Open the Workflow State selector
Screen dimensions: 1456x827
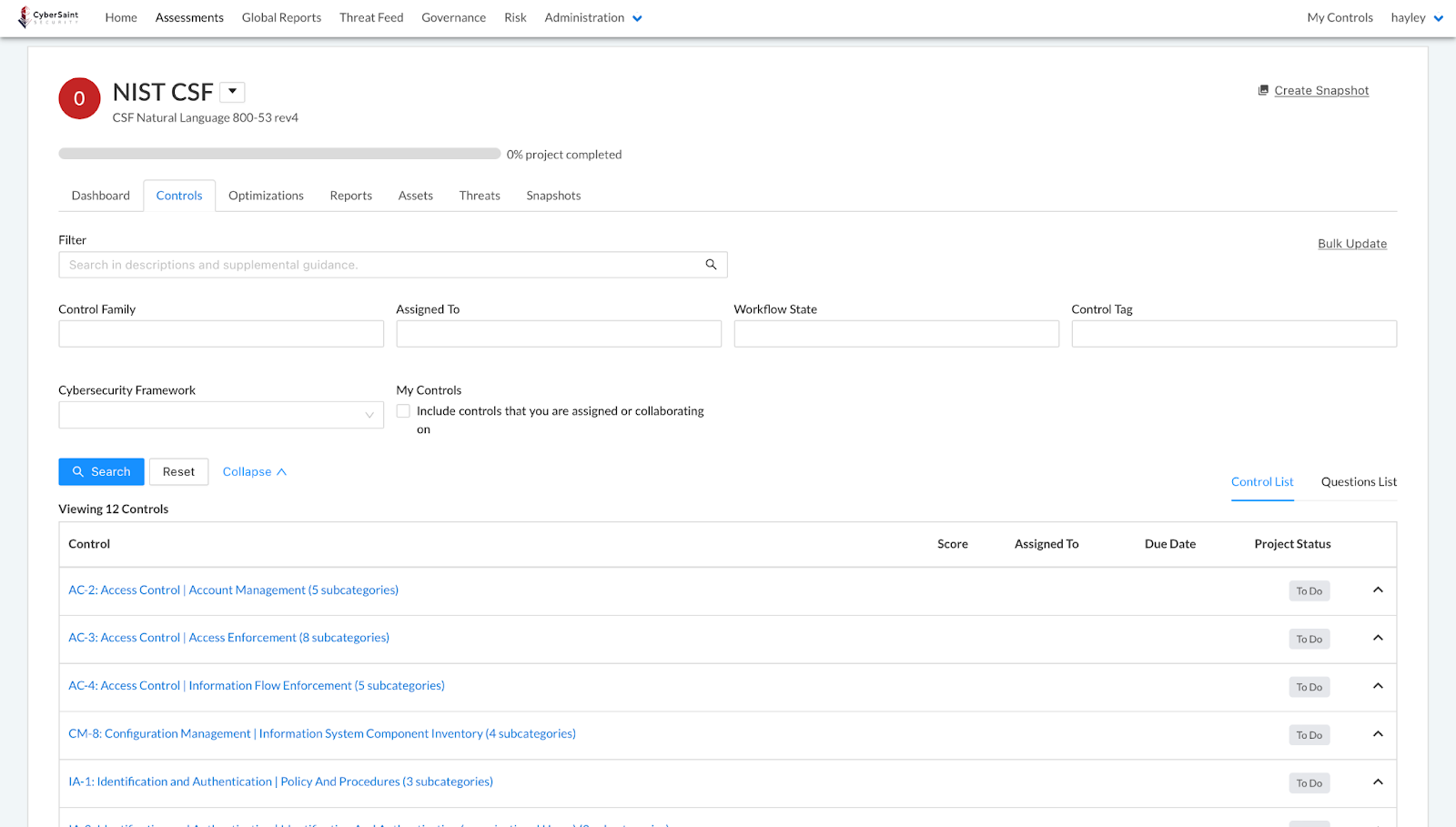point(896,334)
